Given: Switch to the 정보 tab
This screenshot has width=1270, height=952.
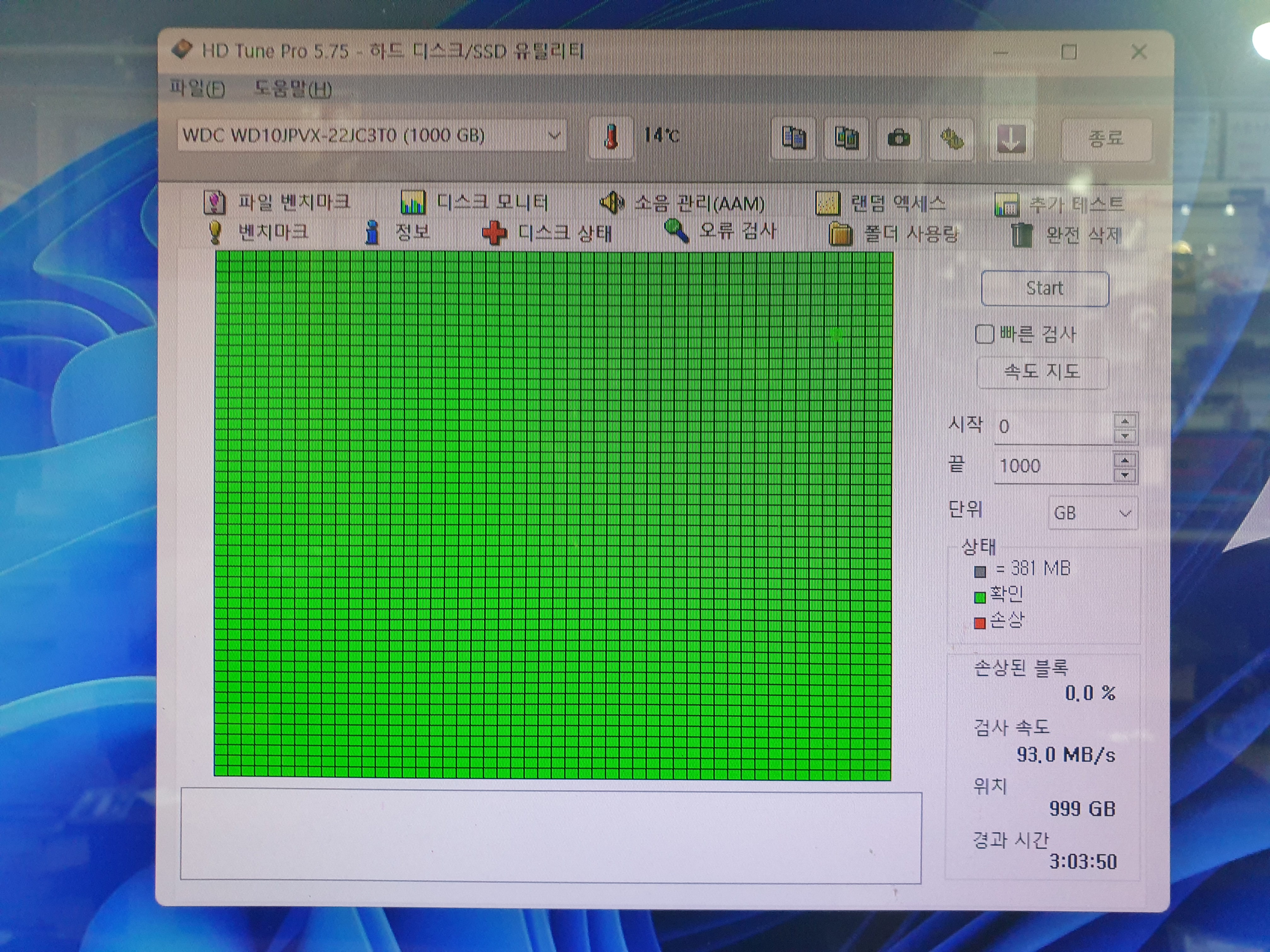Looking at the screenshot, I should coord(397,232).
